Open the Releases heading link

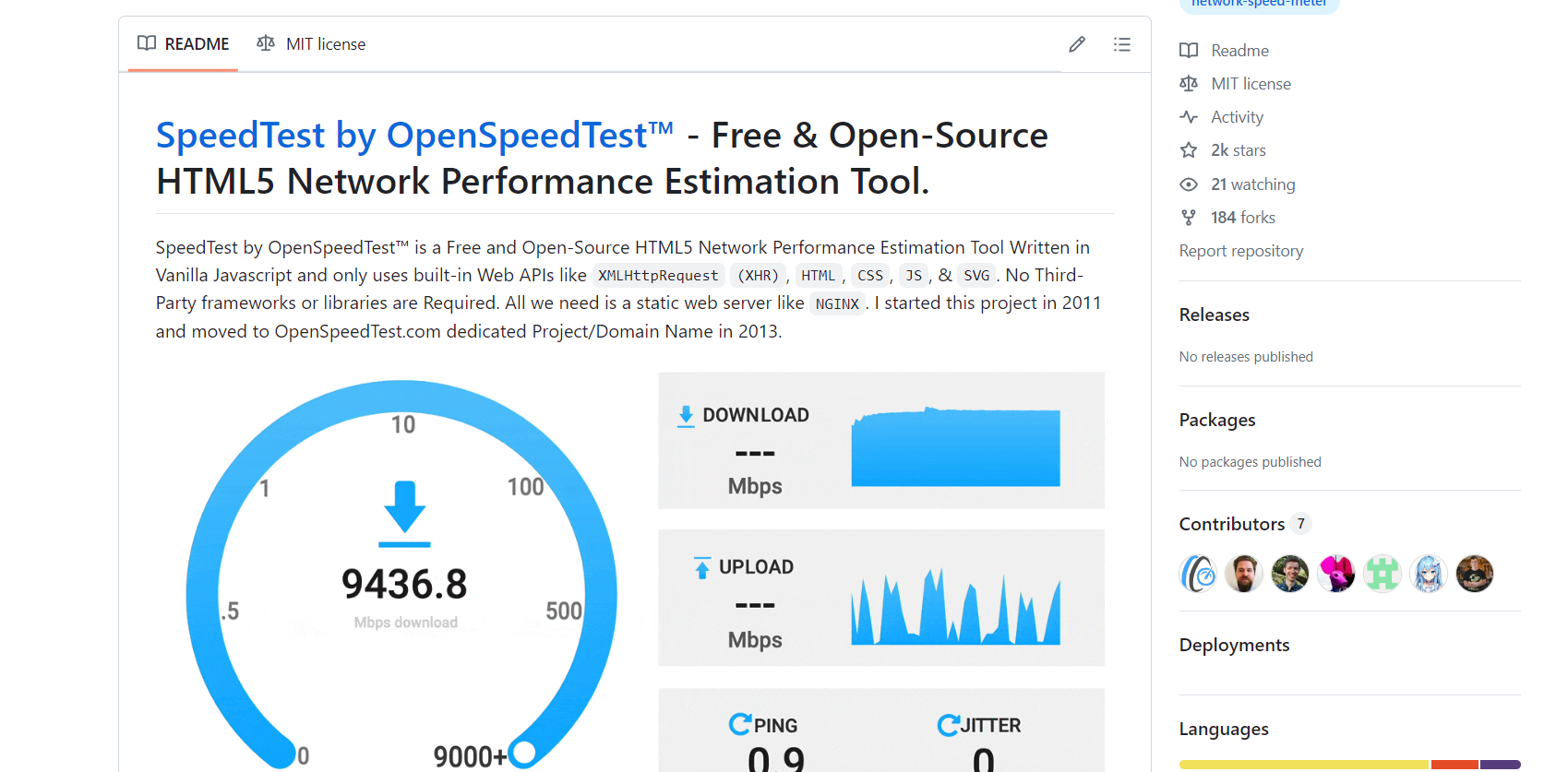(x=1215, y=315)
